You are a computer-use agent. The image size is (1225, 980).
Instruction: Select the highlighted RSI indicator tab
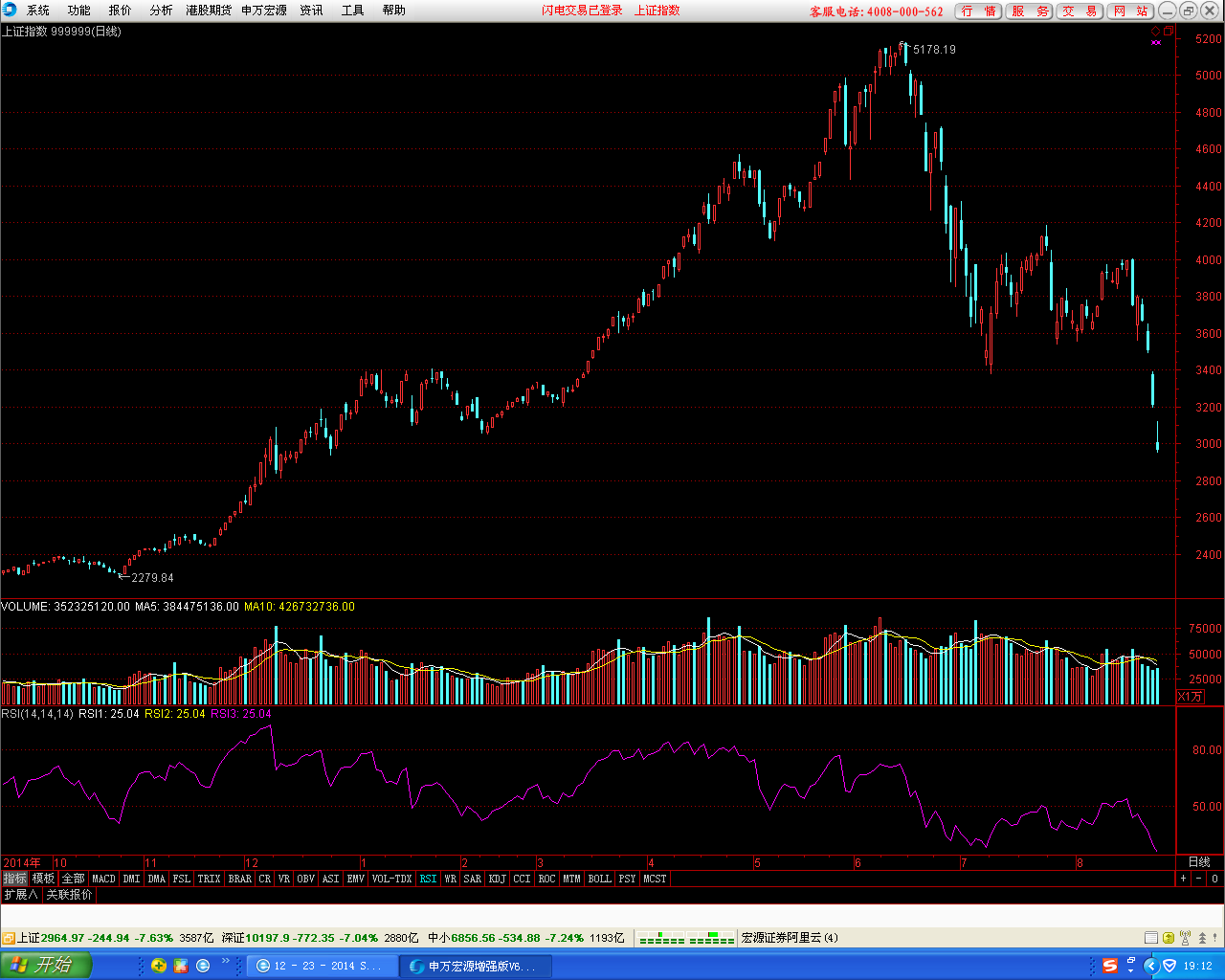[428, 879]
